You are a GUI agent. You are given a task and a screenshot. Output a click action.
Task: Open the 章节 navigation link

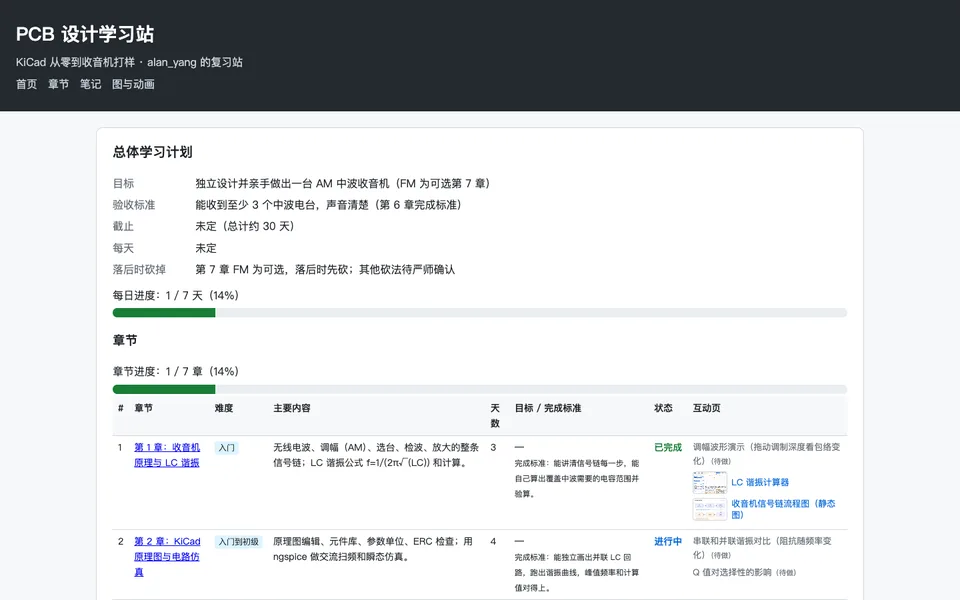tap(58, 84)
